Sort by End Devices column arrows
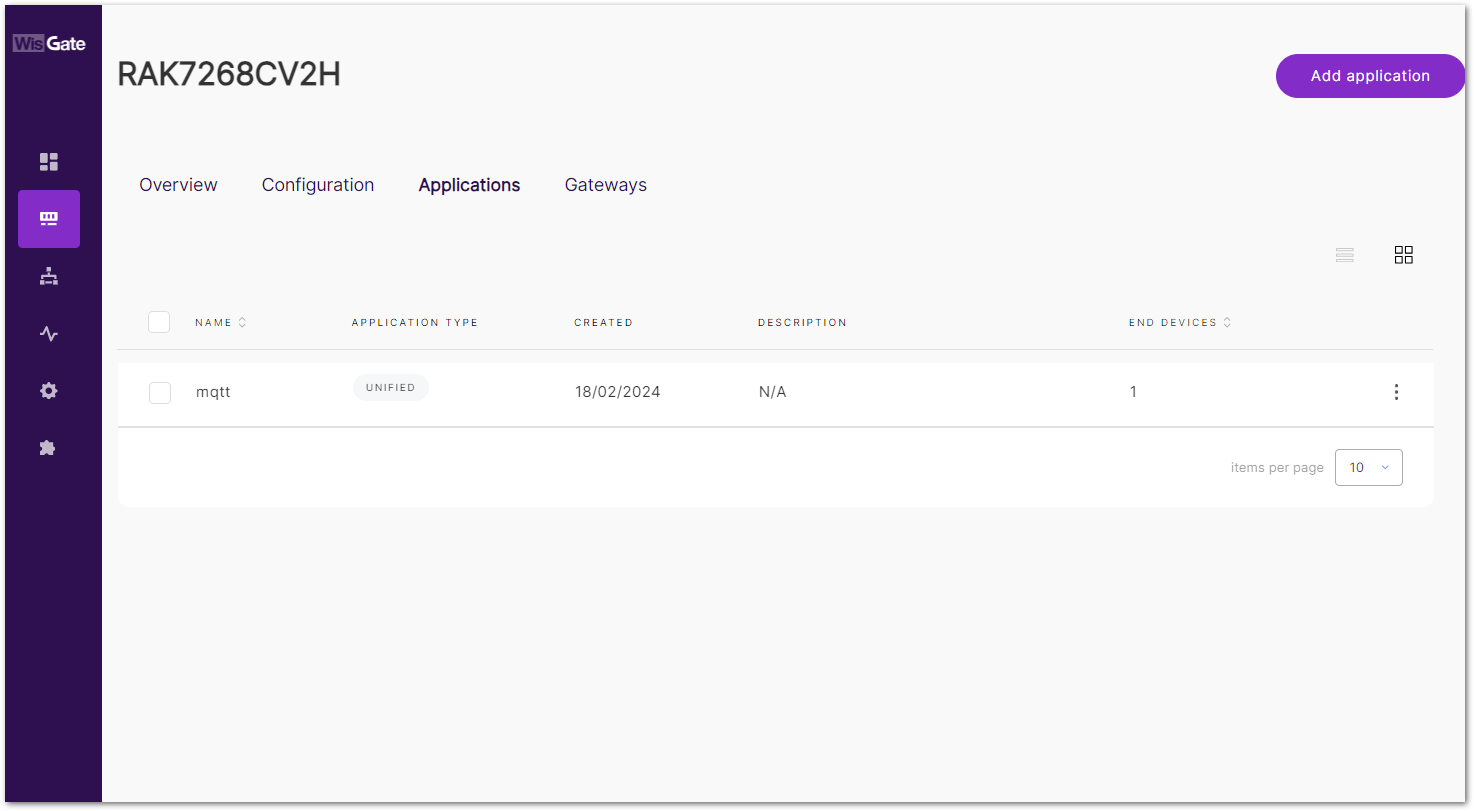The height and width of the screenshot is (811, 1474). coord(1227,322)
